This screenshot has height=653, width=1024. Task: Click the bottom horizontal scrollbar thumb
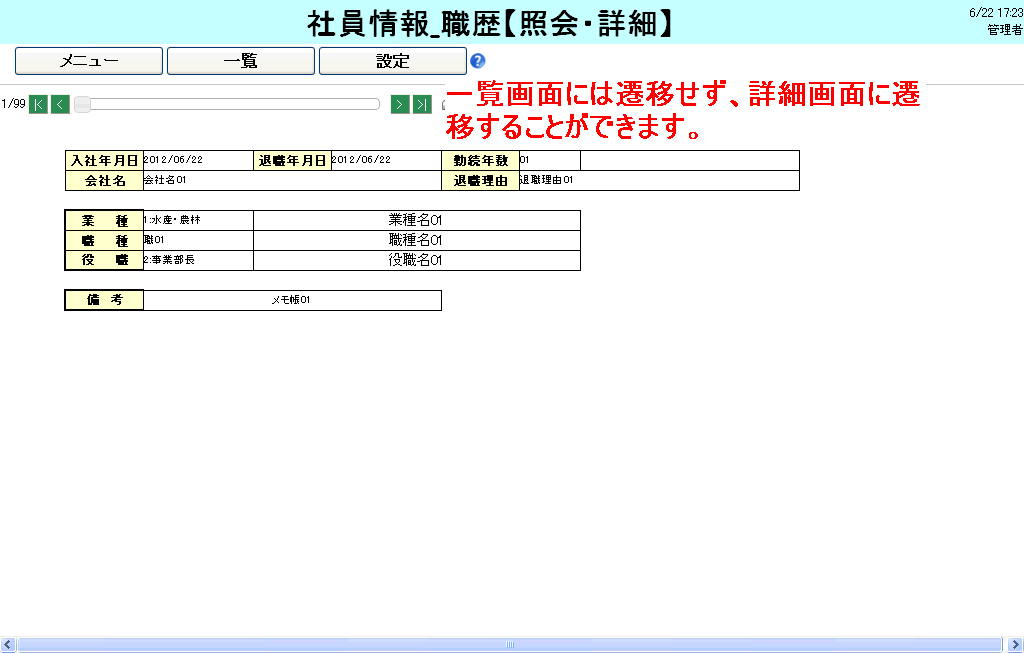509,645
